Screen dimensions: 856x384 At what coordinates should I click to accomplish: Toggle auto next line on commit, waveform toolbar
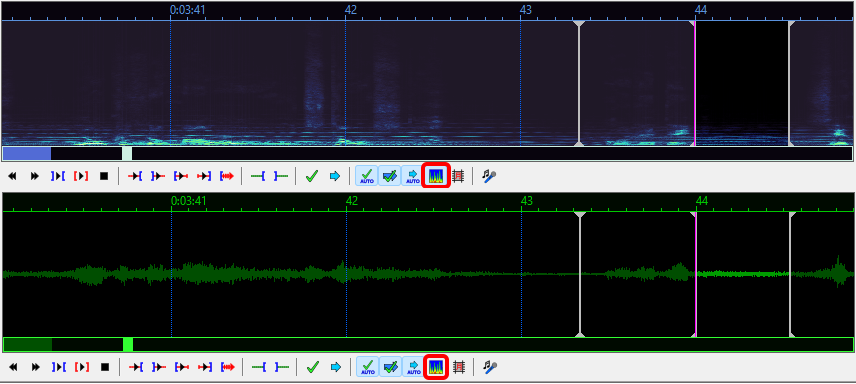(390, 366)
